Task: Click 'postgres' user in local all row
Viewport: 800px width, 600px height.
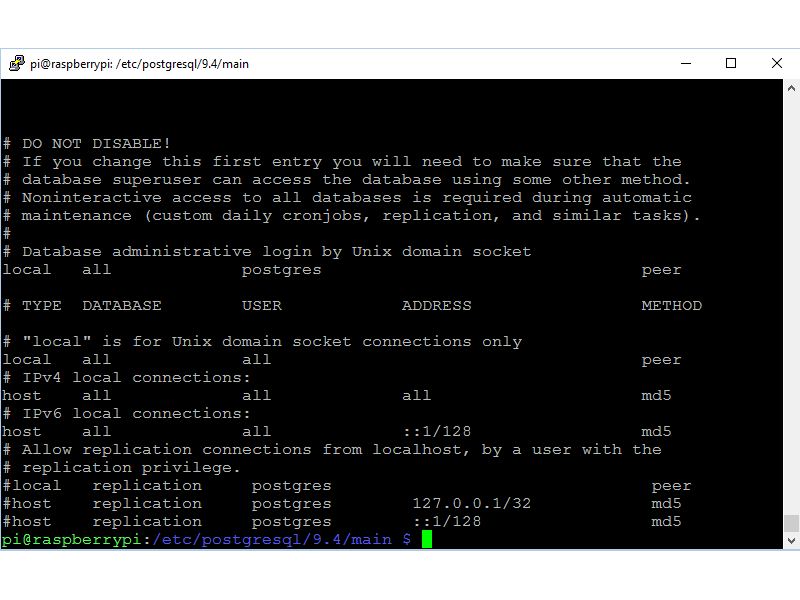Action: [x=282, y=270]
